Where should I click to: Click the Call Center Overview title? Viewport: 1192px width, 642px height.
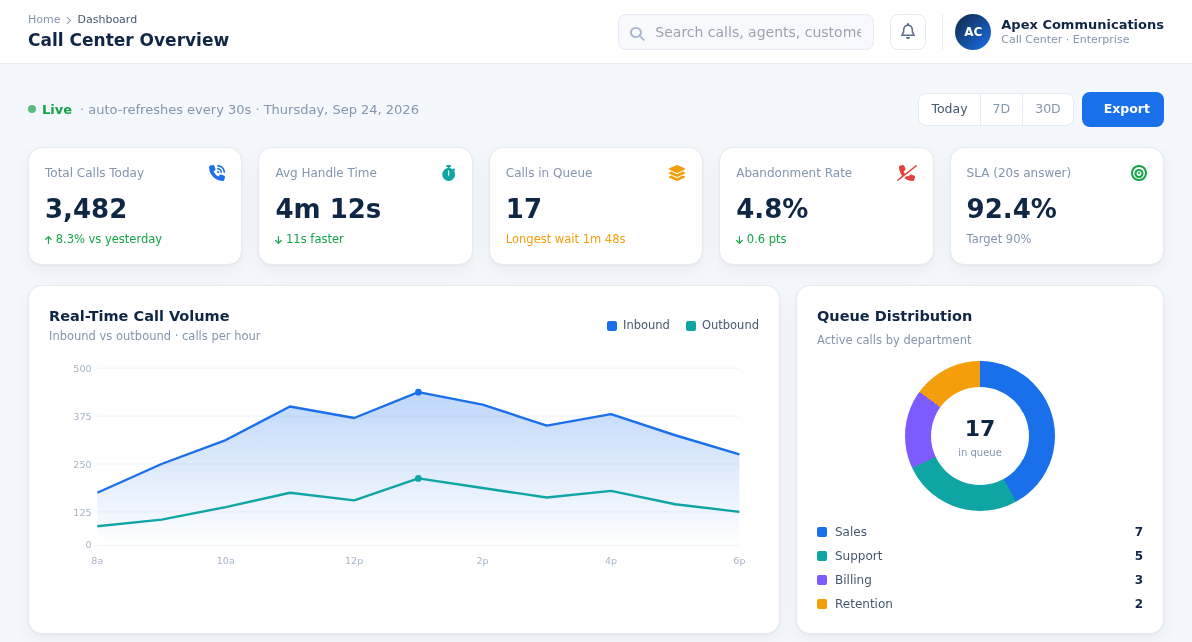[x=128, y=40]
